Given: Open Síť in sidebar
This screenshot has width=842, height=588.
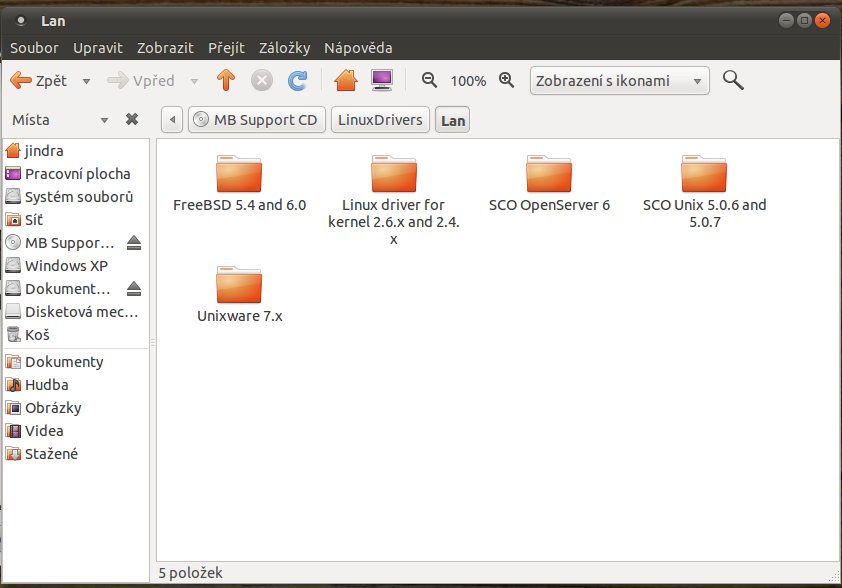Looking at the screenshot, I should tap(76, 220).
